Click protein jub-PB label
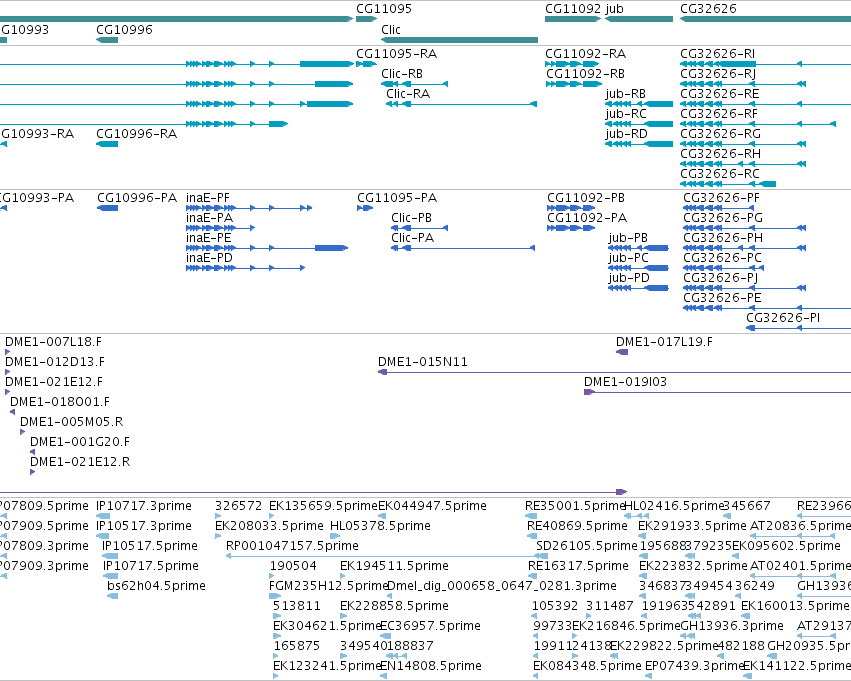 628,238
